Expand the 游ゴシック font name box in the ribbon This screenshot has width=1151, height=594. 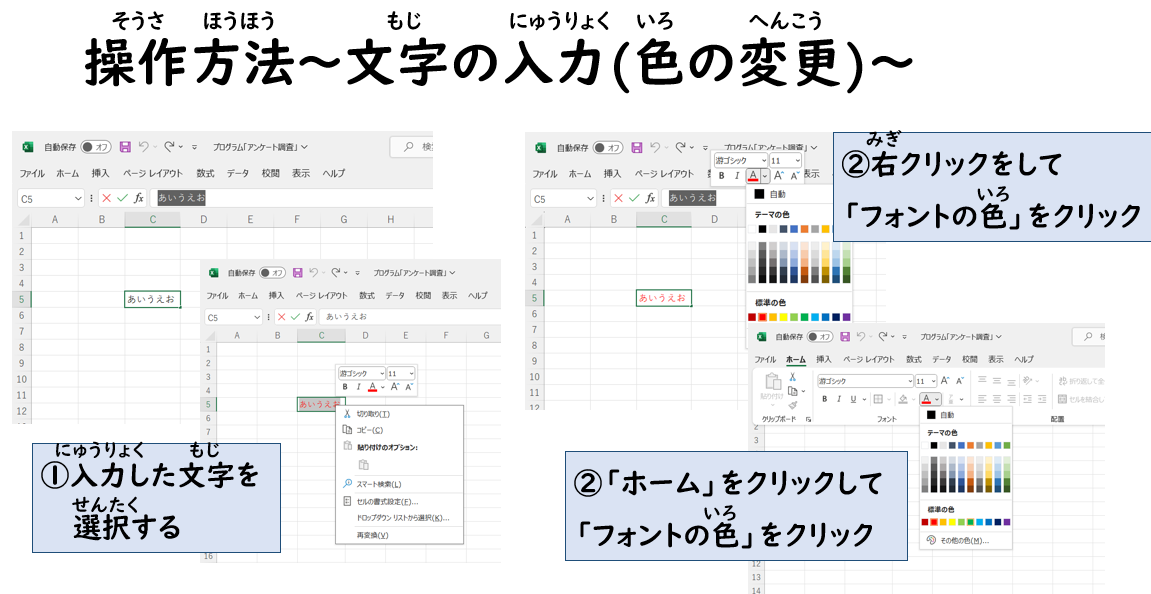[x=909, y=381]
